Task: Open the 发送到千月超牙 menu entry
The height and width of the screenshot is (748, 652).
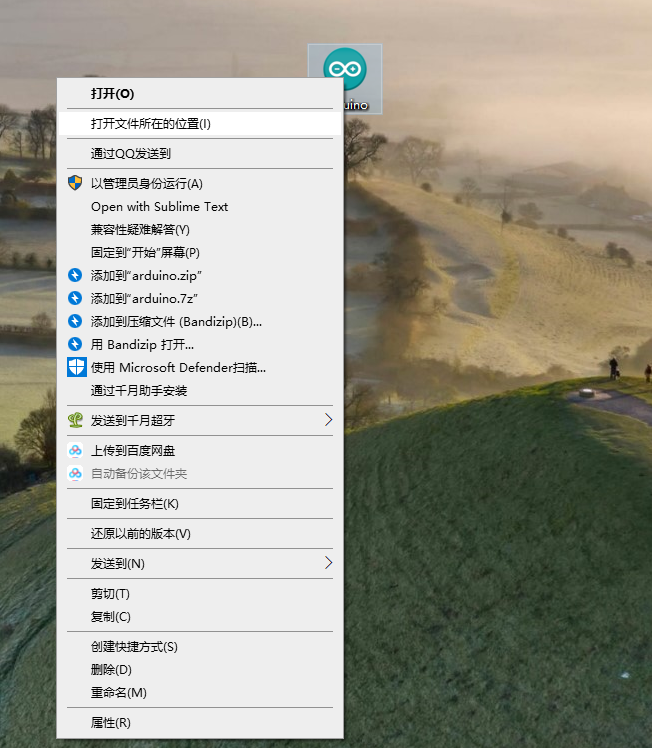Action: pos(200,420)
